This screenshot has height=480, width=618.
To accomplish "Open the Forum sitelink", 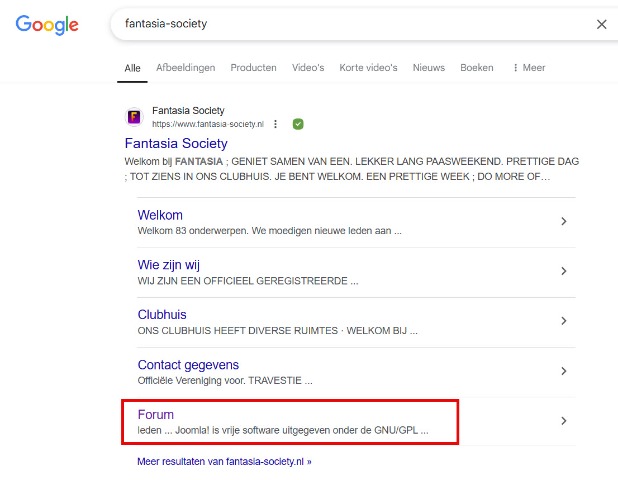I will coord(156,414).
